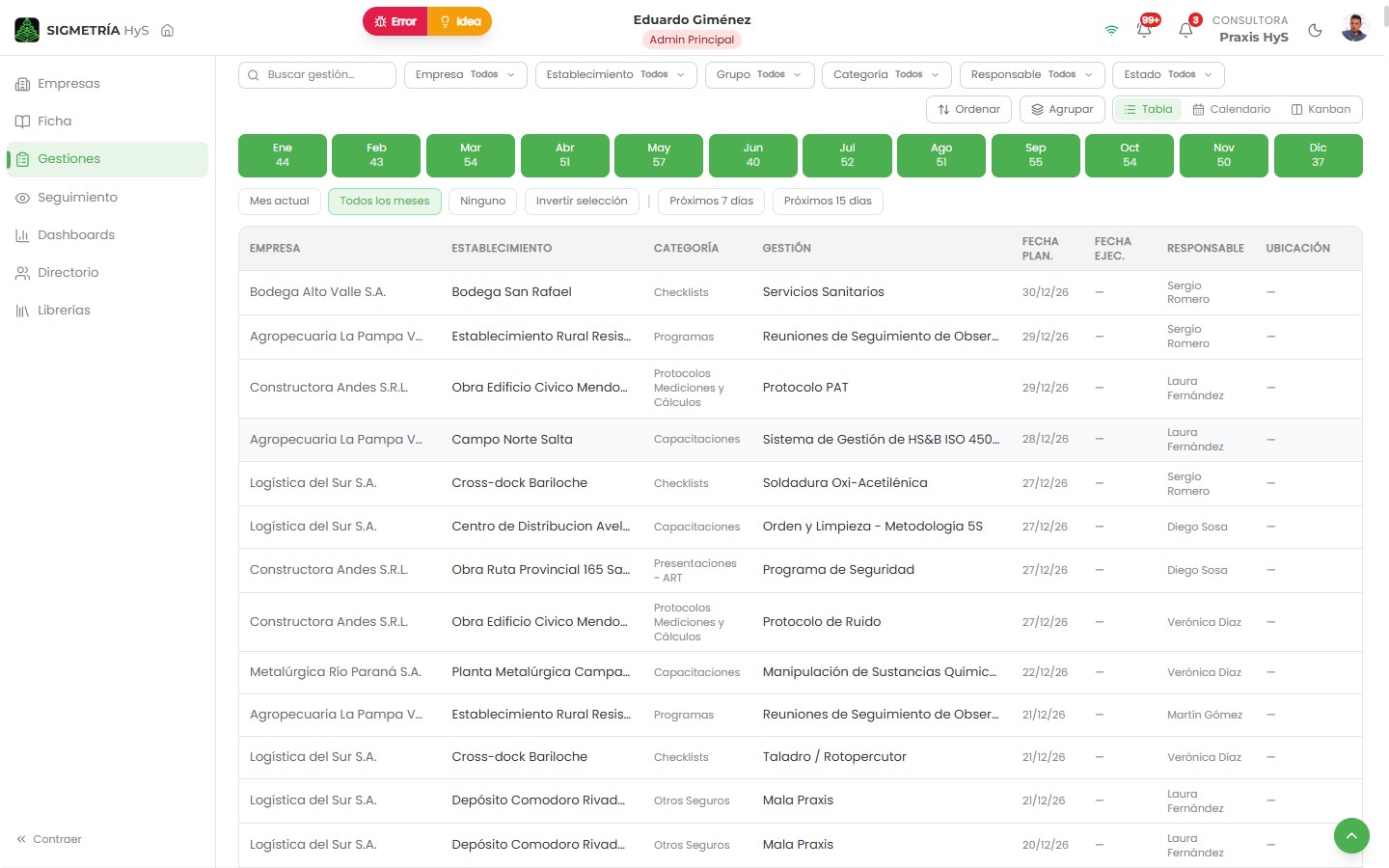Toggle the Oct 54 month chip
Viewport: 1389px width, 868px height.
1130,155
